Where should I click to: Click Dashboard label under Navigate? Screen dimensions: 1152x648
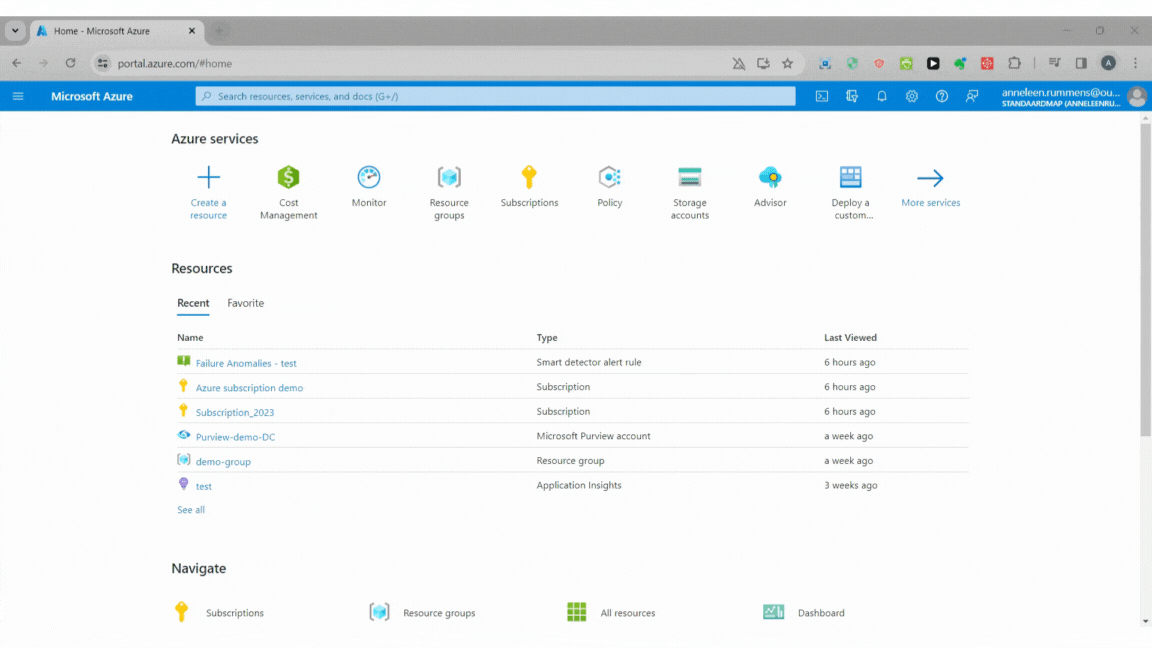[x=821, y=613]
